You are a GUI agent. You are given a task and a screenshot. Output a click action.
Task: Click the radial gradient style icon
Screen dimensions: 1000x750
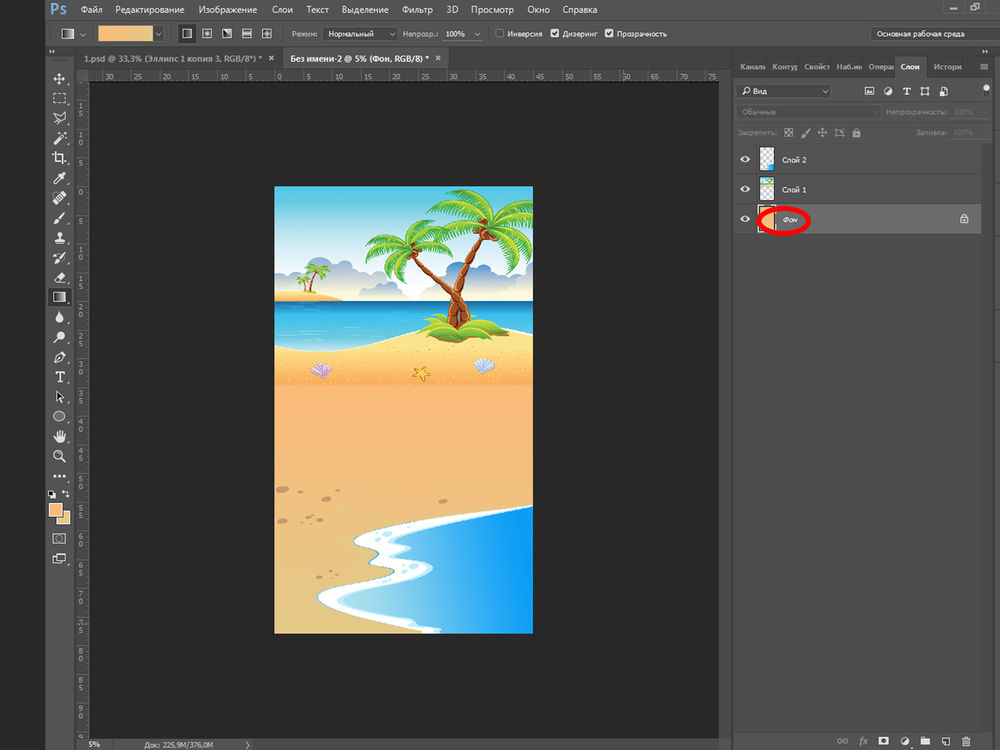point(207,34)
